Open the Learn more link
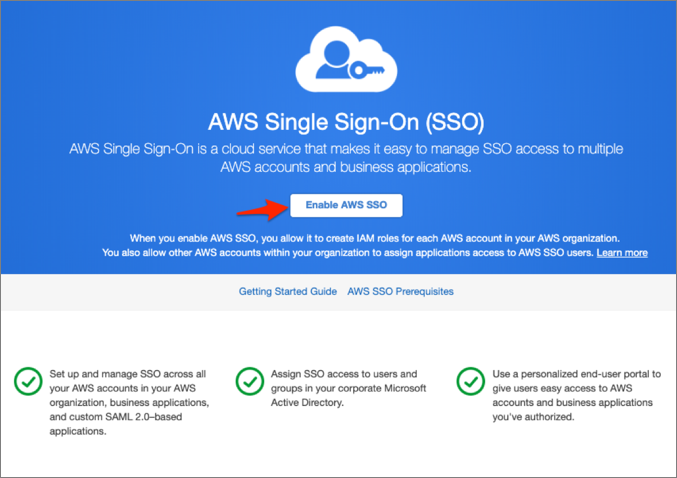The height and width of the screenshot is (478, 677). [621, 253]
